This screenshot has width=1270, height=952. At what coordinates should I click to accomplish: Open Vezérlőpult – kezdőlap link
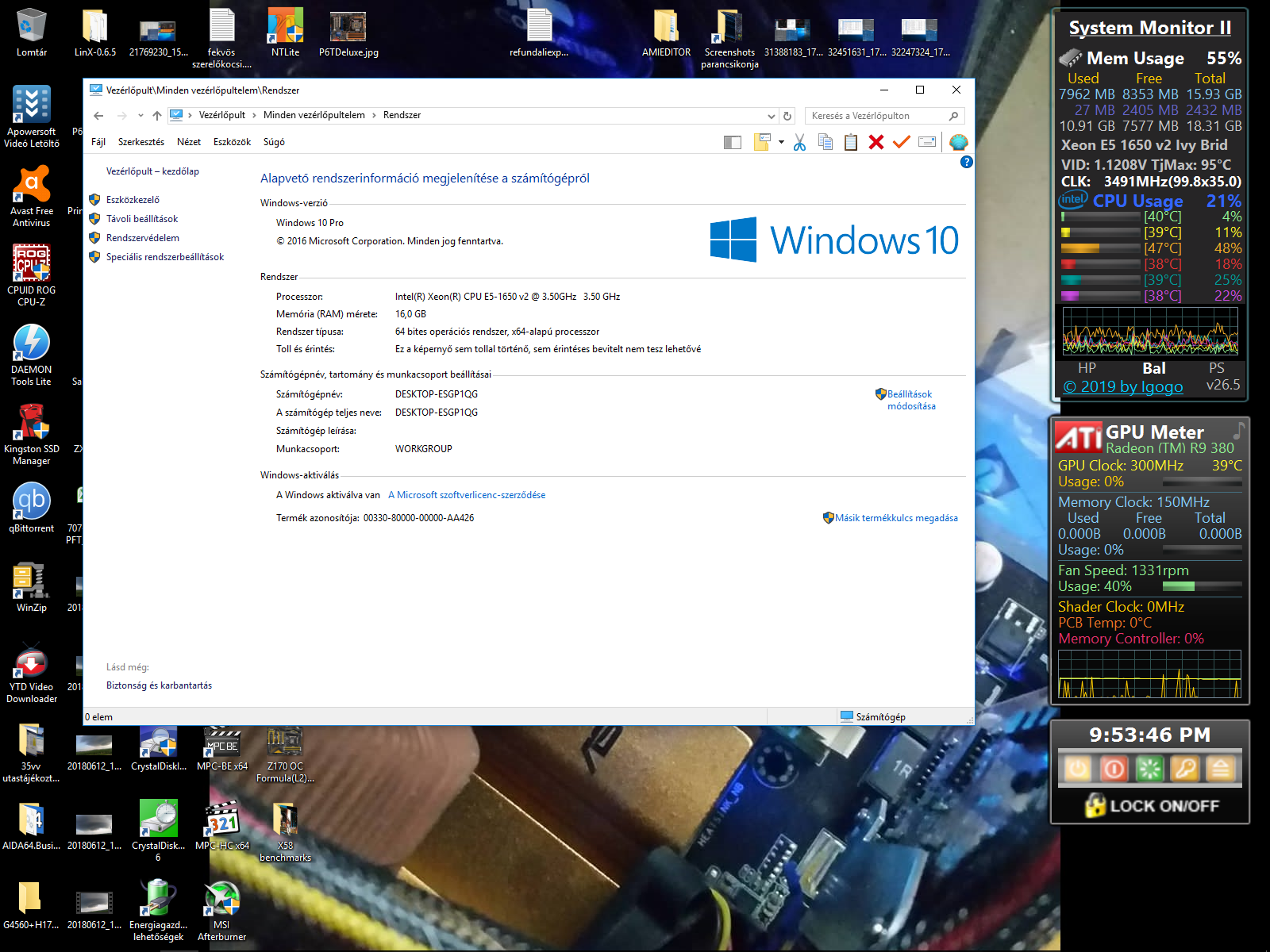point(152,171)
